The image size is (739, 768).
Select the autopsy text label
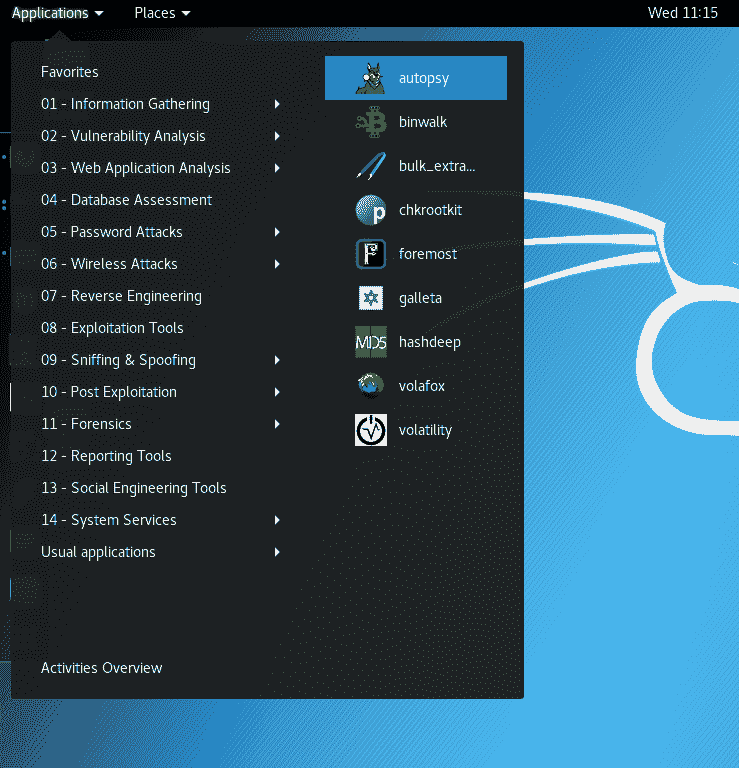(x=424, y=78)
